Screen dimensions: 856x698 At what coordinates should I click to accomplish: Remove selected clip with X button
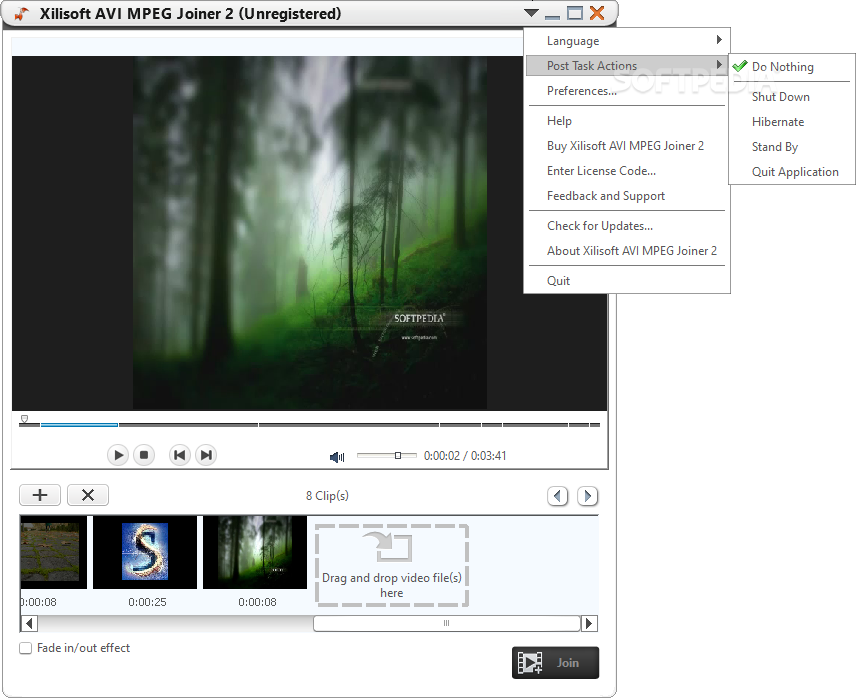tap(88, 495)
